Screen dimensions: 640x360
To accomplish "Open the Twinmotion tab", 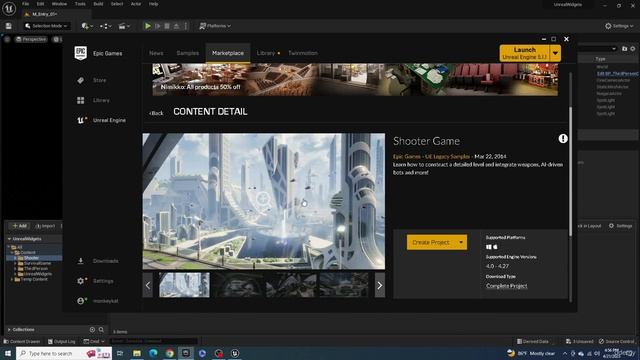I will tap(303, 53).
